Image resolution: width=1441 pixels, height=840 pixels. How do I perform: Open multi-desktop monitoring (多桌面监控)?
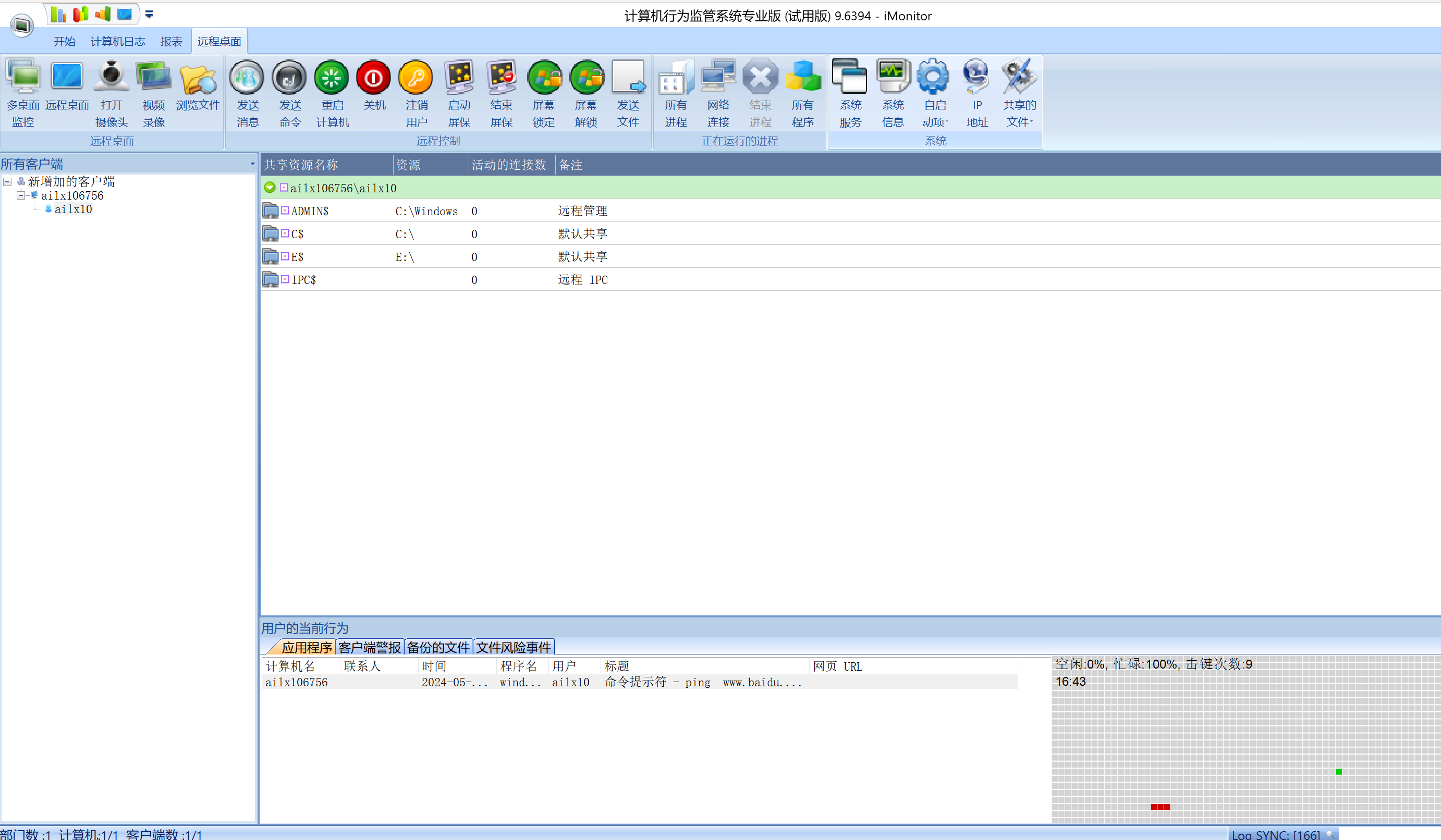point(23,94)
